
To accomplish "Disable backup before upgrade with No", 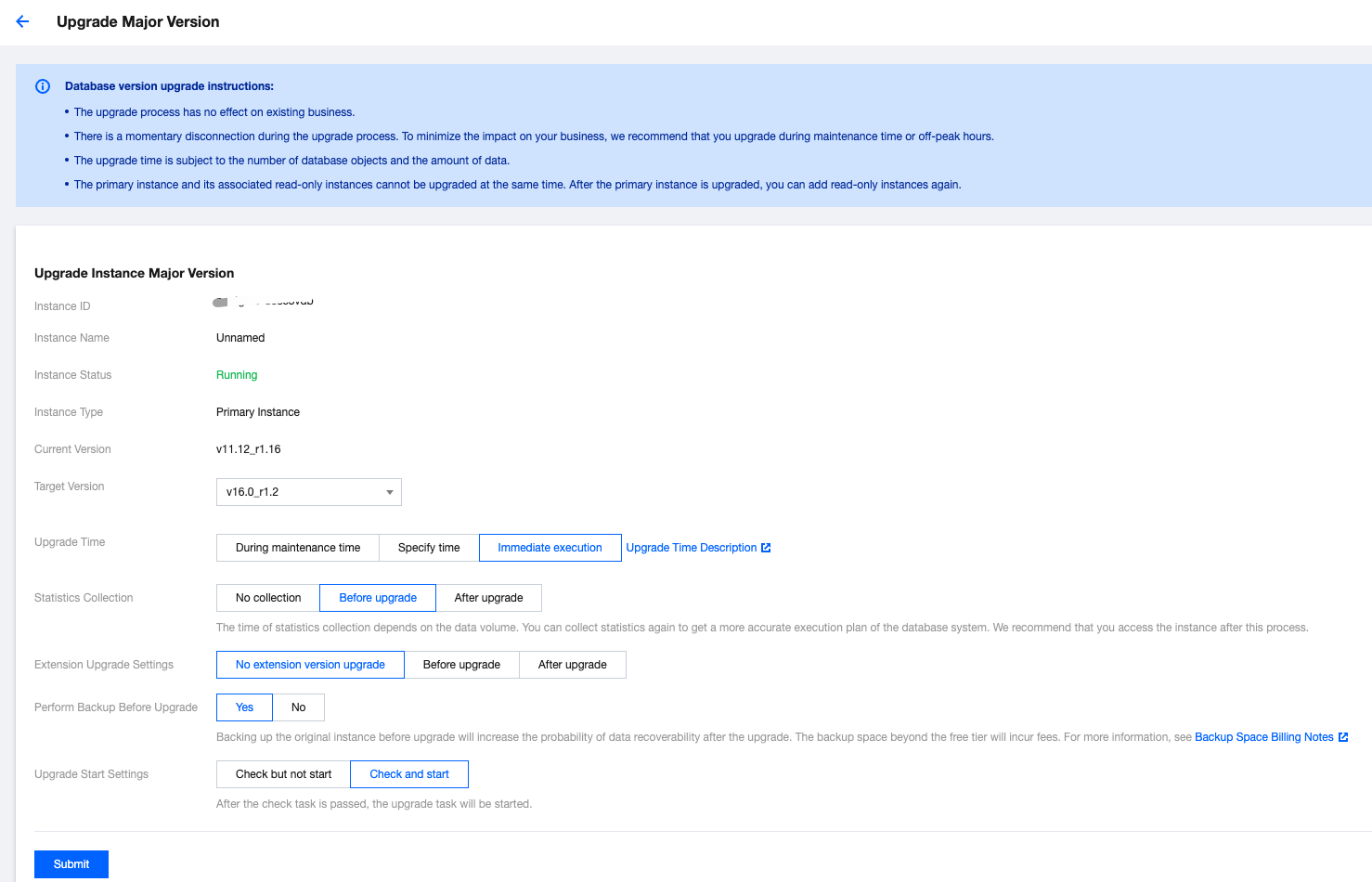I will point(298,707).
